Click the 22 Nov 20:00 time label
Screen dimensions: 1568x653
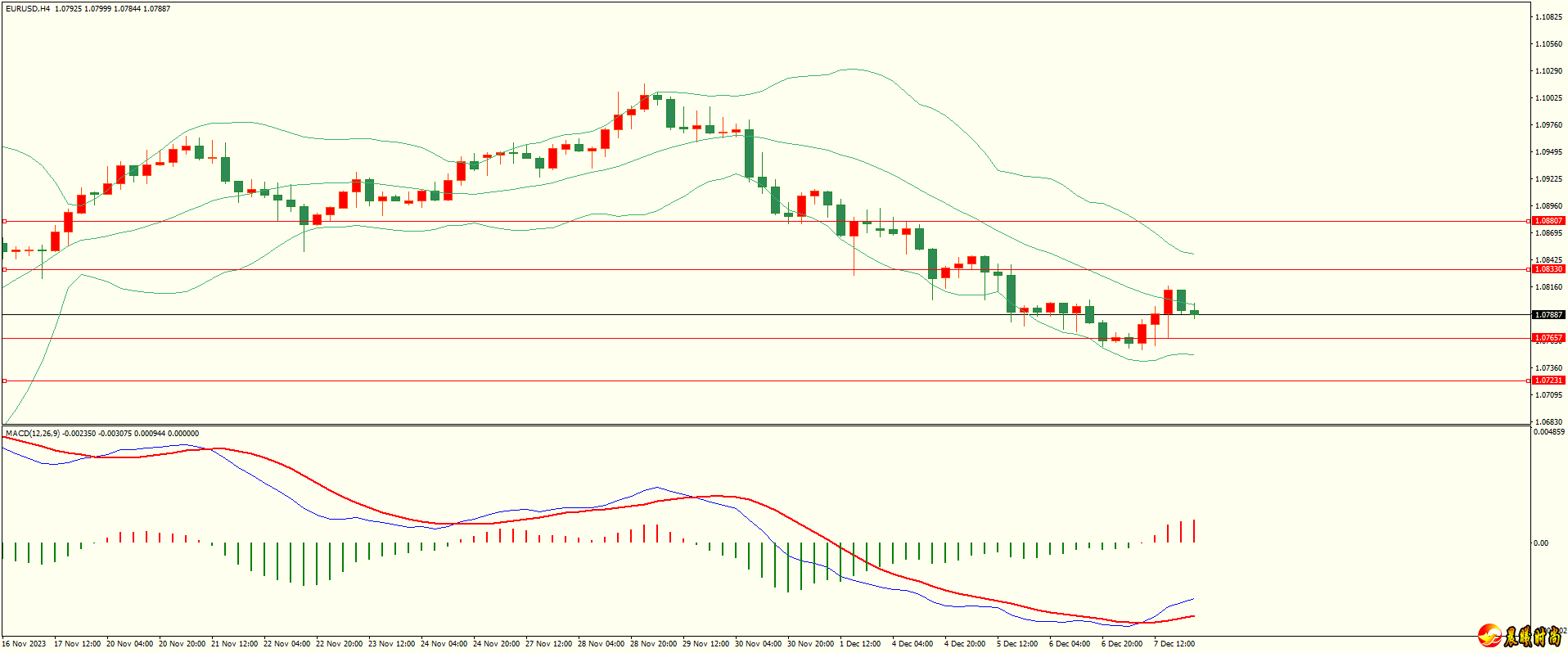coord(339,644)
